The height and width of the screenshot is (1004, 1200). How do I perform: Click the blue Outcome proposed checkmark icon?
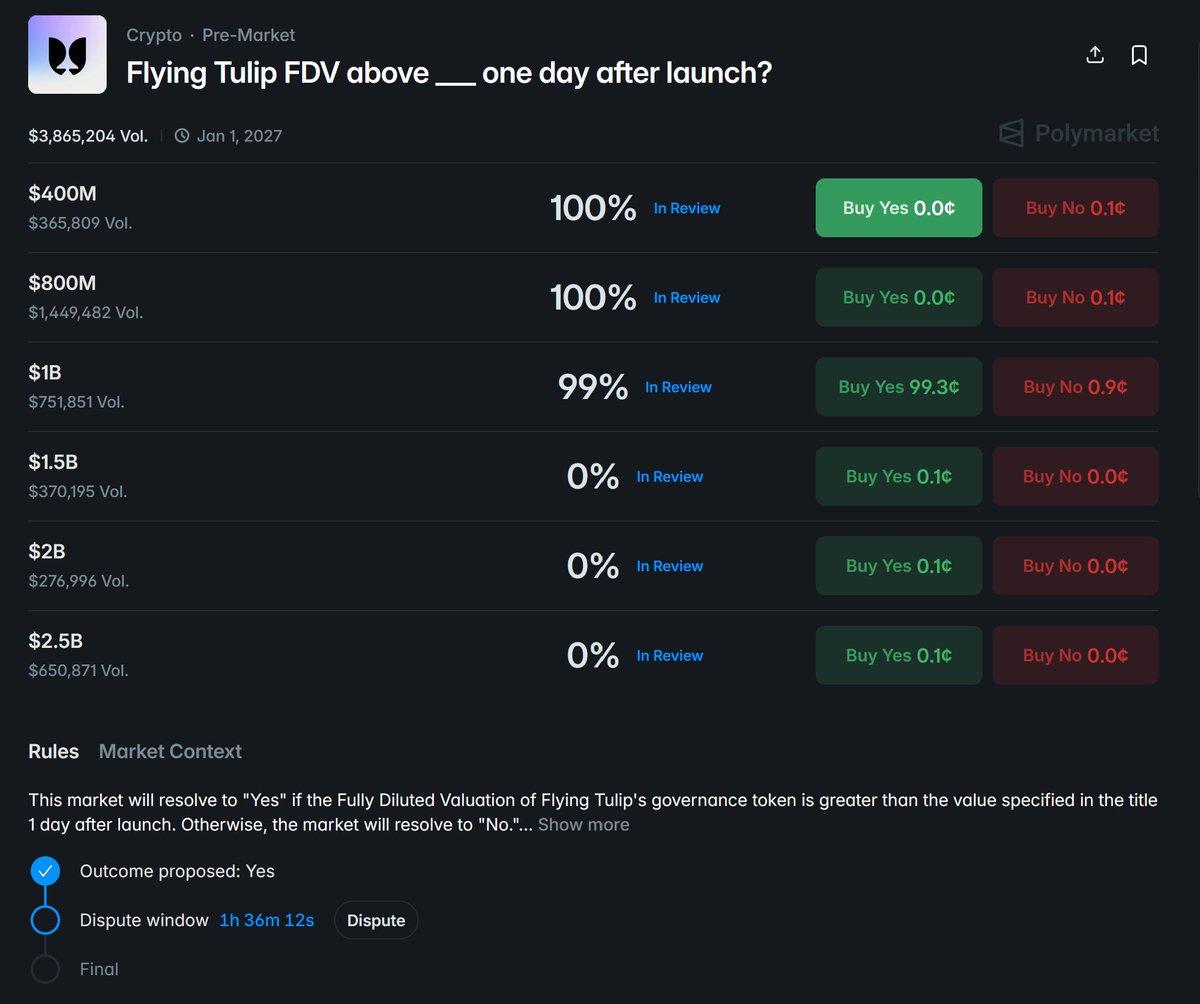[45, 871]
